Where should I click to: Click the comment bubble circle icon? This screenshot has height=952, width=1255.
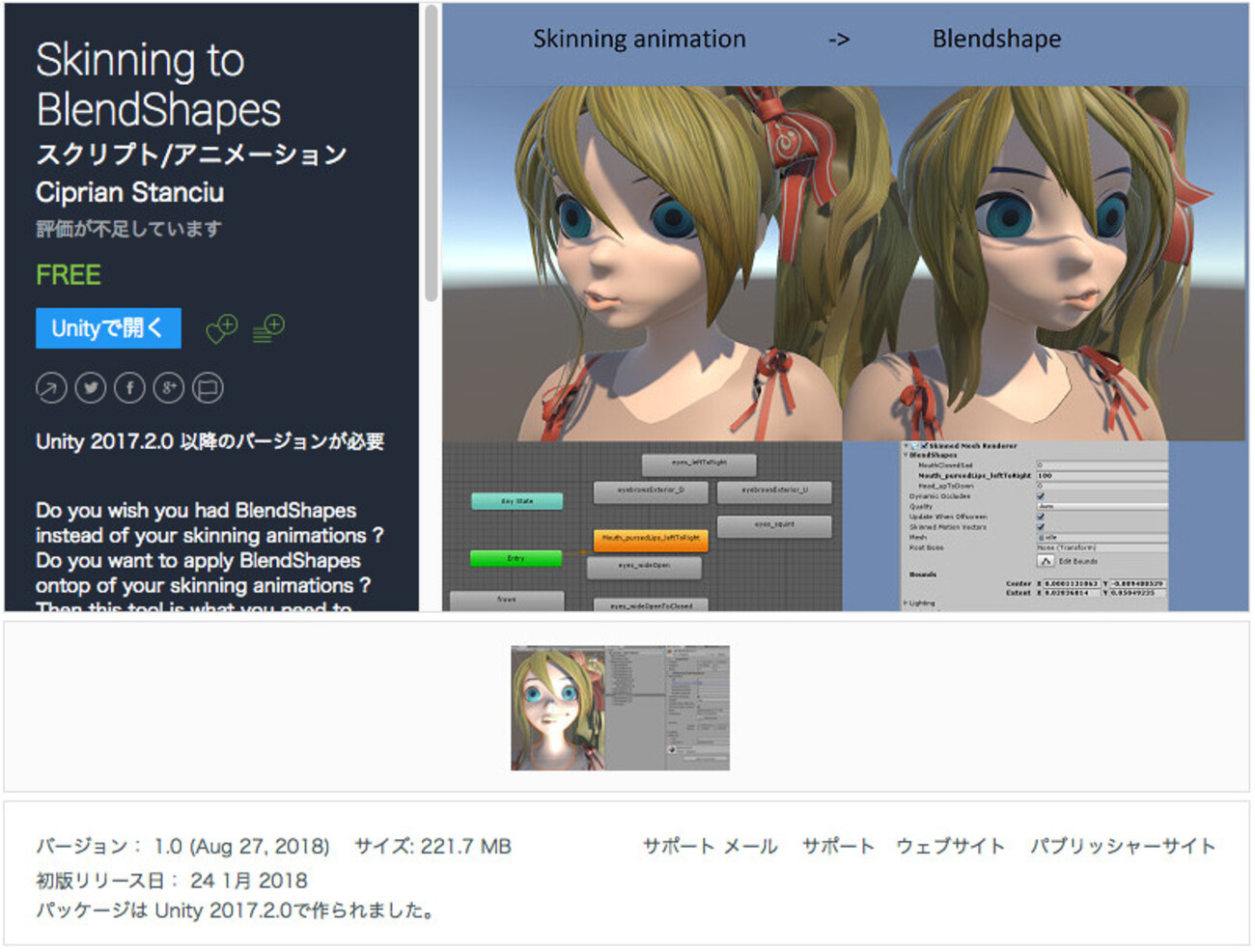[x=208, y=388]
